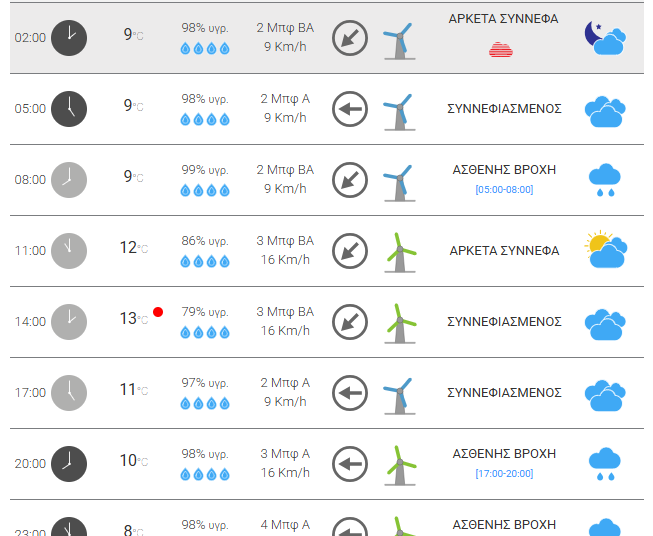
Task: Click the ΑΡΚΕΤΑ ΣΥΝΝΕΦΑ label at 11:00
Action: click(504, 251)
